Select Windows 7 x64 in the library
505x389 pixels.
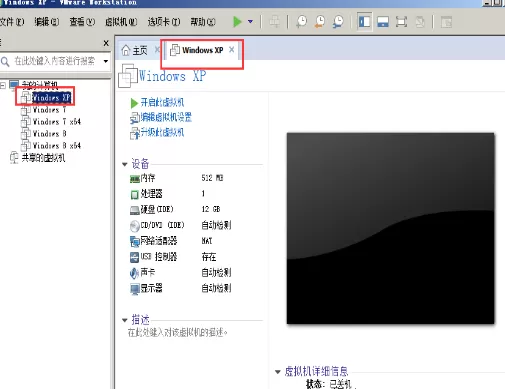[x=57, y=122]
